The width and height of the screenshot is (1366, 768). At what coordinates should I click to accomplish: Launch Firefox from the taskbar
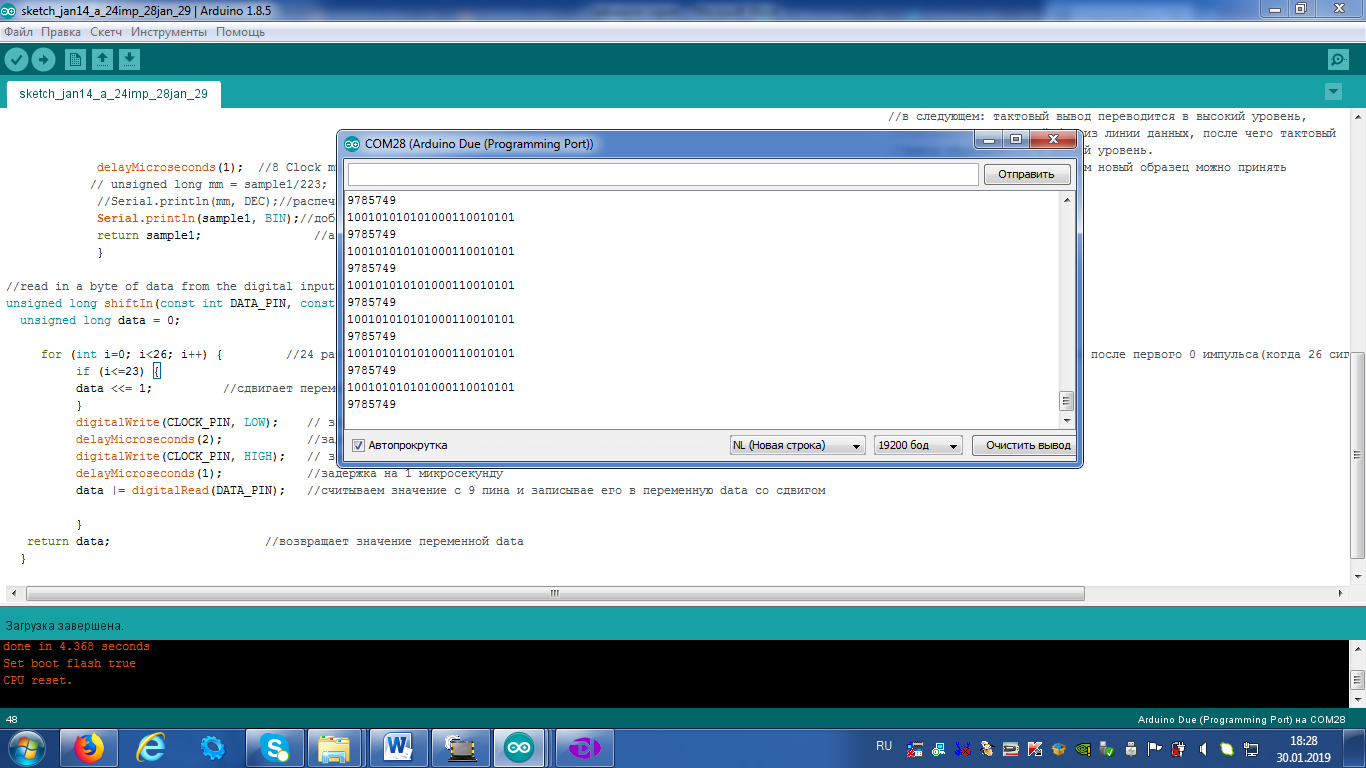(x=88, y=748)
